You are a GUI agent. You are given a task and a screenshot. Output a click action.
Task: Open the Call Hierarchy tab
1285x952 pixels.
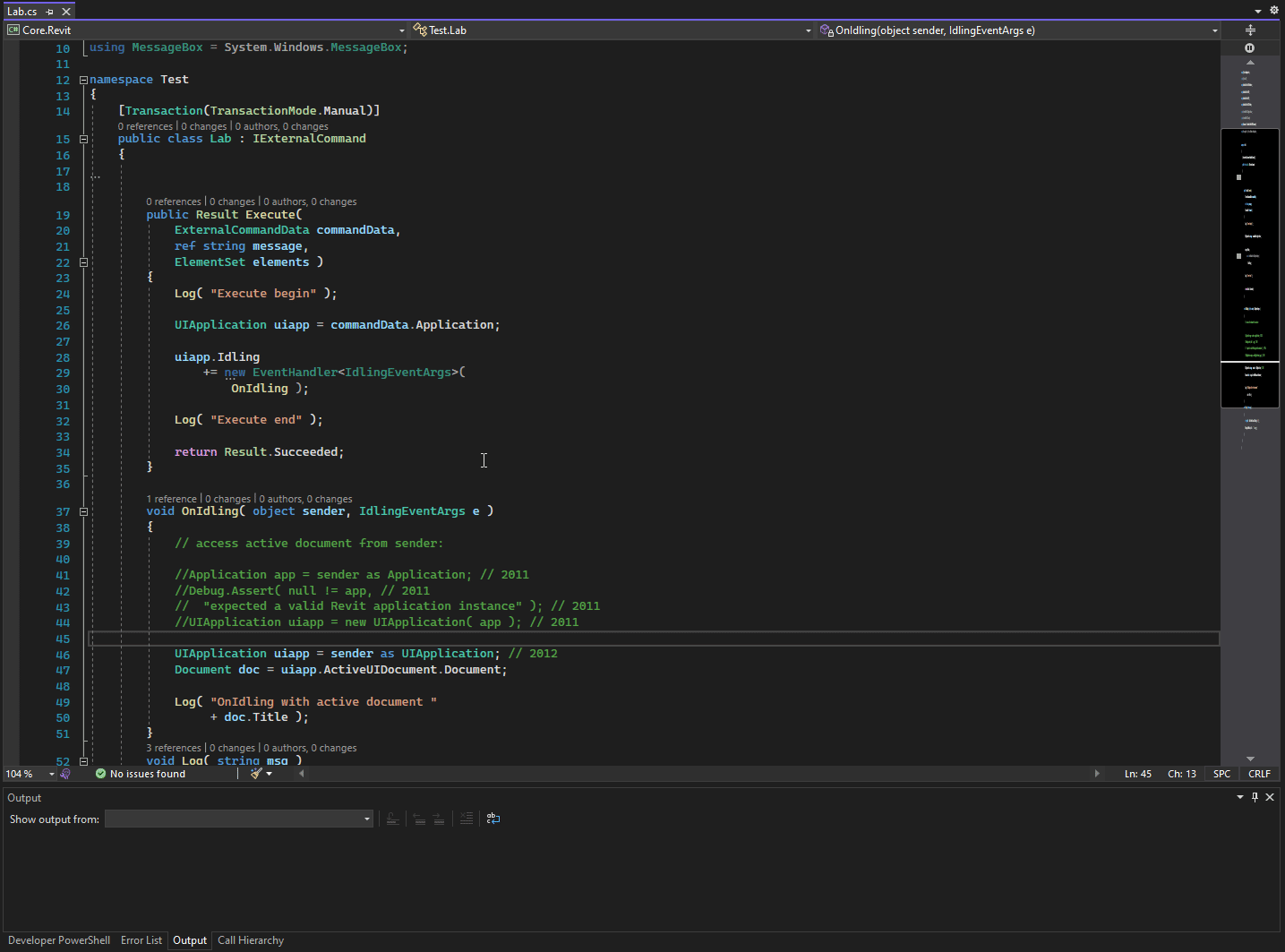pyautogui.click(x=251, y=940)
